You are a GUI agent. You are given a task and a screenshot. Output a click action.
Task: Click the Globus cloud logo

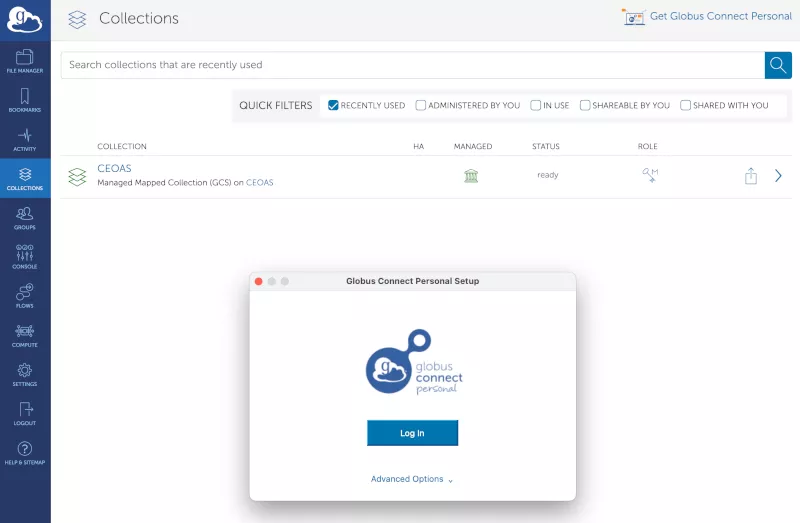tap(24, 19)
